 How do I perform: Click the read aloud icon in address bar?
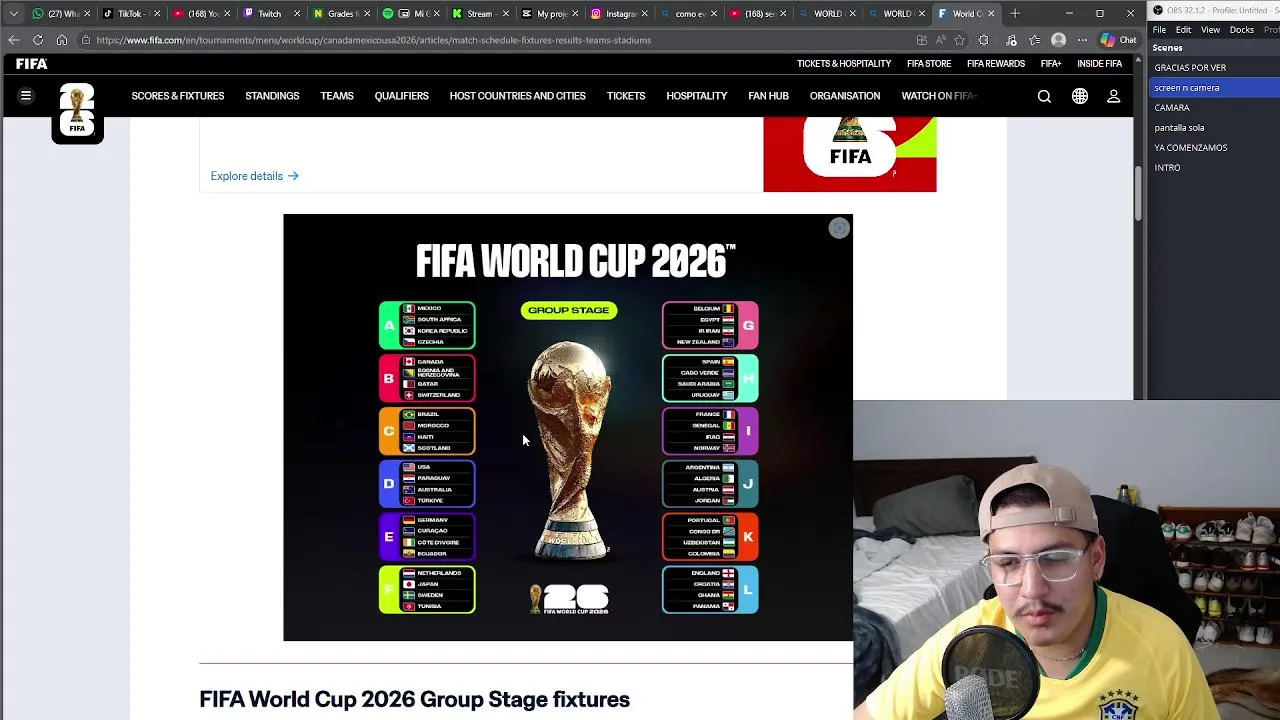click(941, 40)
